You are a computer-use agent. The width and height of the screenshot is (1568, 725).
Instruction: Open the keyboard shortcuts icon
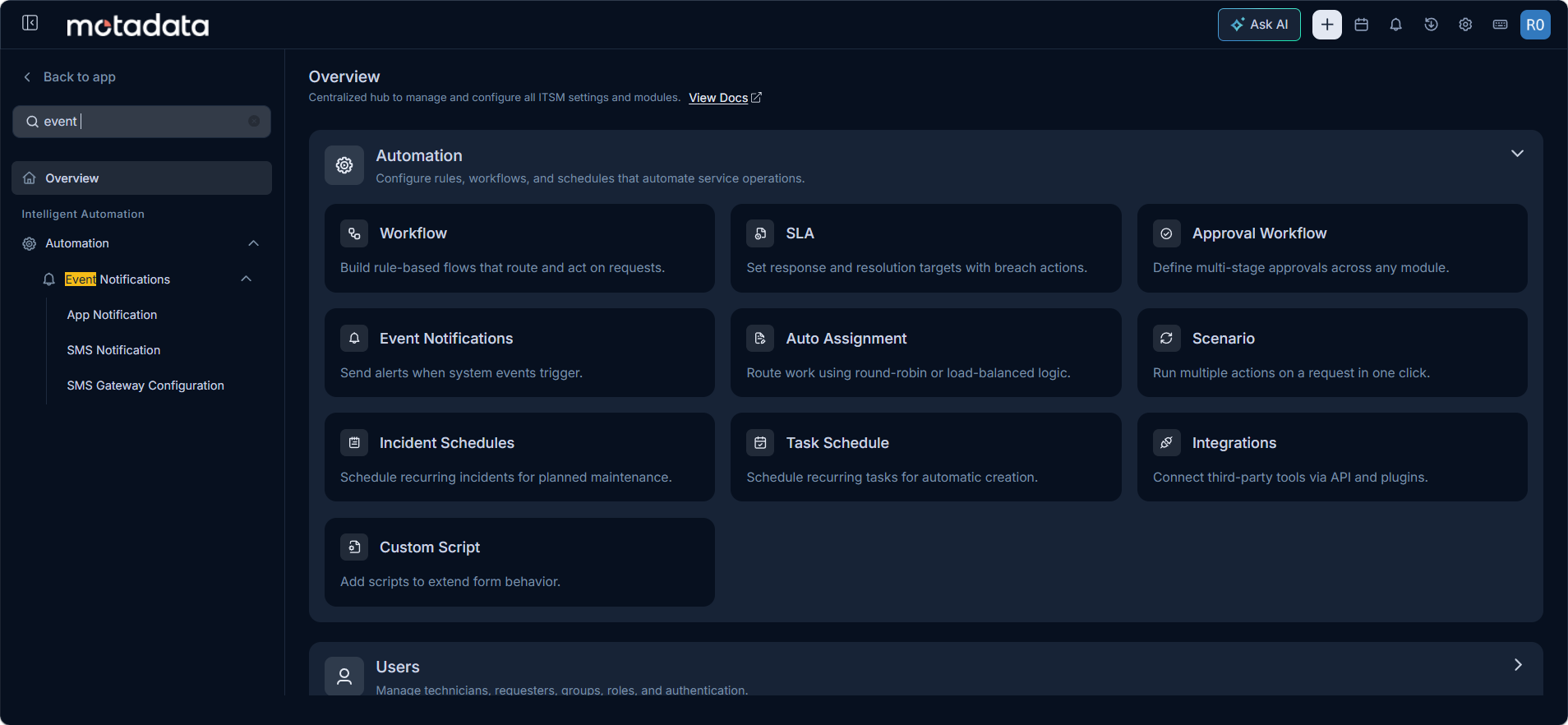(1500, 25)
